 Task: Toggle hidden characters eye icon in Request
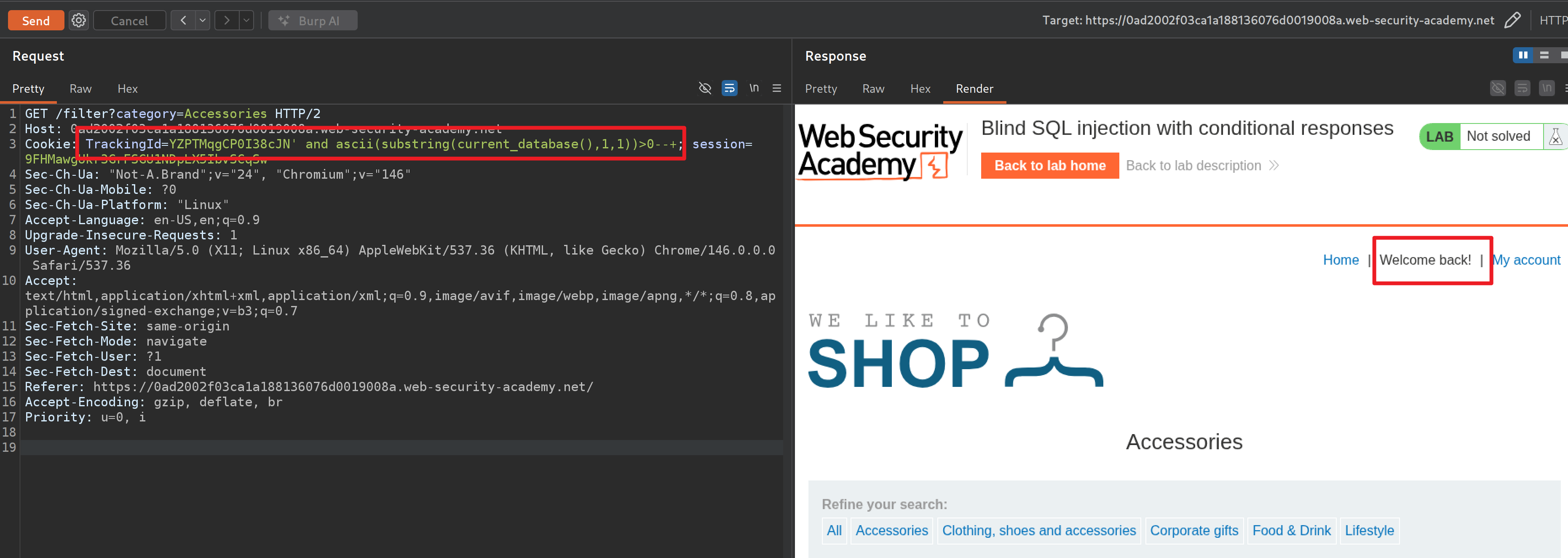(x=705, y=89)
